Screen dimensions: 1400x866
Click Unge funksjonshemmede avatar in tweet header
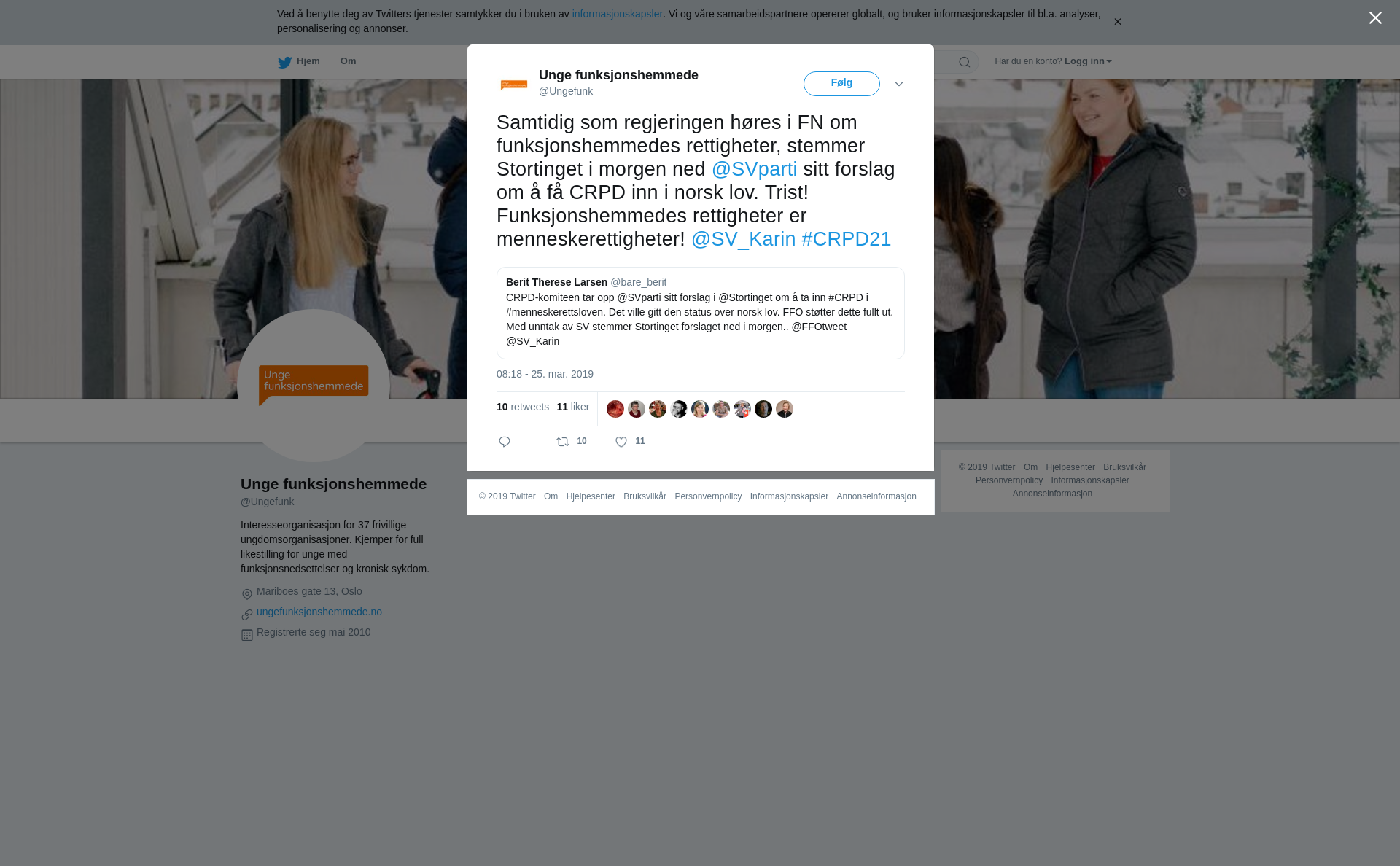[x=514, y=85]
